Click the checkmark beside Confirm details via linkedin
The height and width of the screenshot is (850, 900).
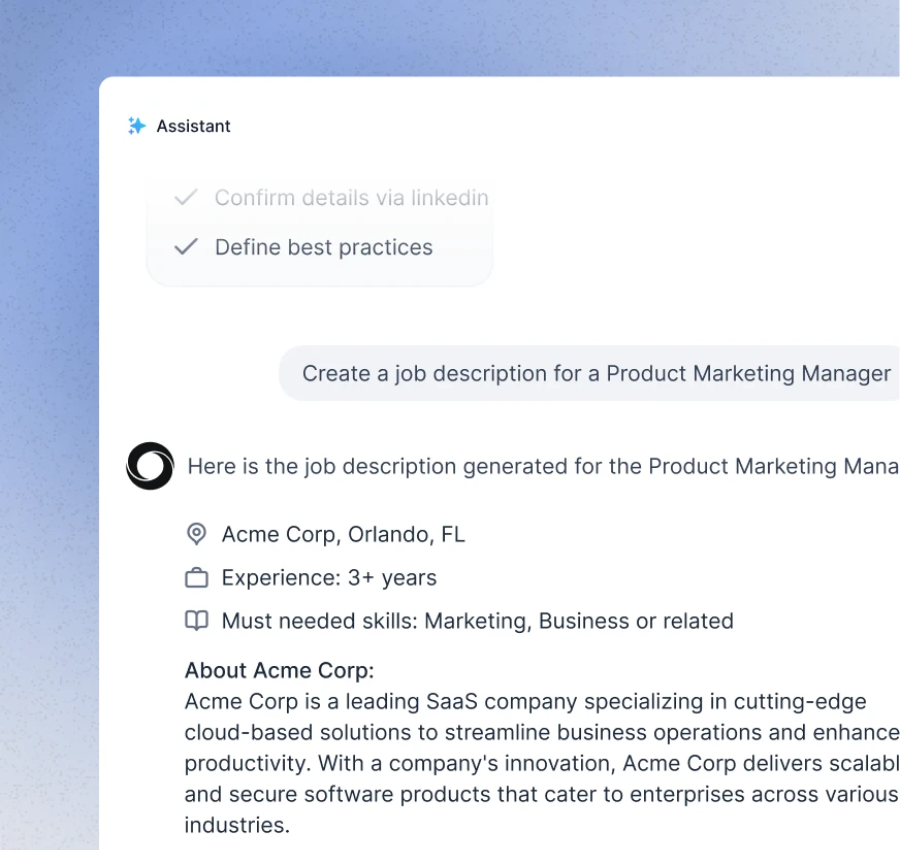pyautogui.click(x=186, y=198)
